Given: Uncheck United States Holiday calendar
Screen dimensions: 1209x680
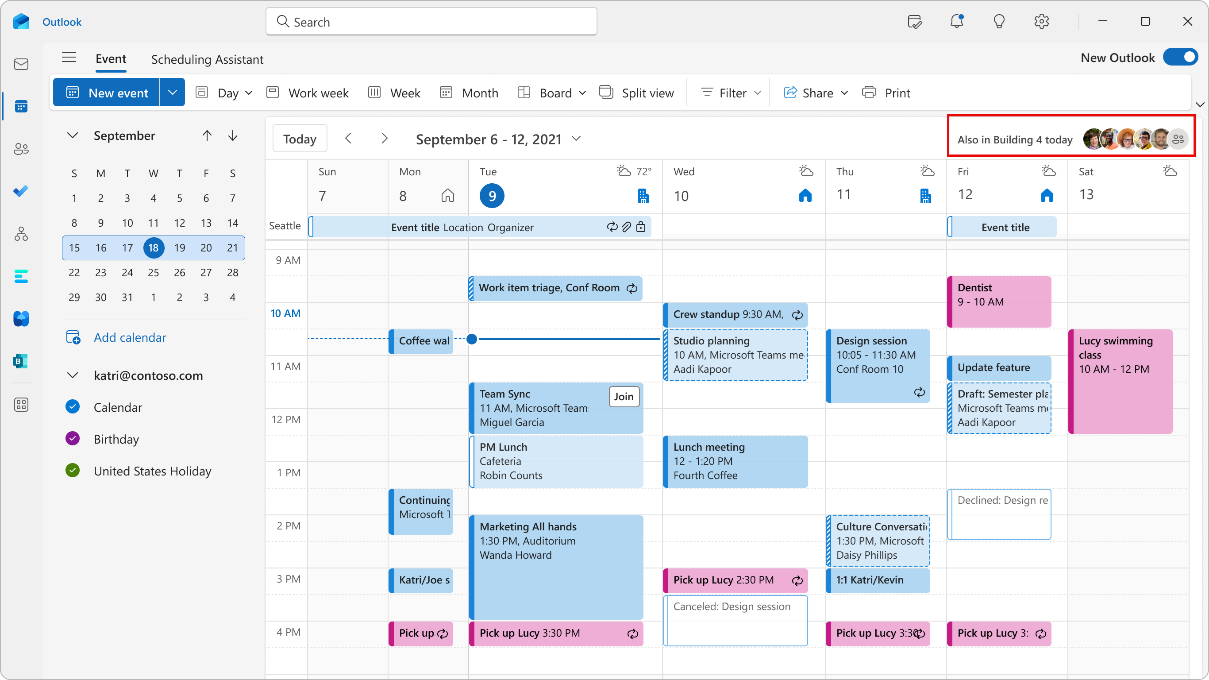Looking at the screenshot, I should [72, 471].
